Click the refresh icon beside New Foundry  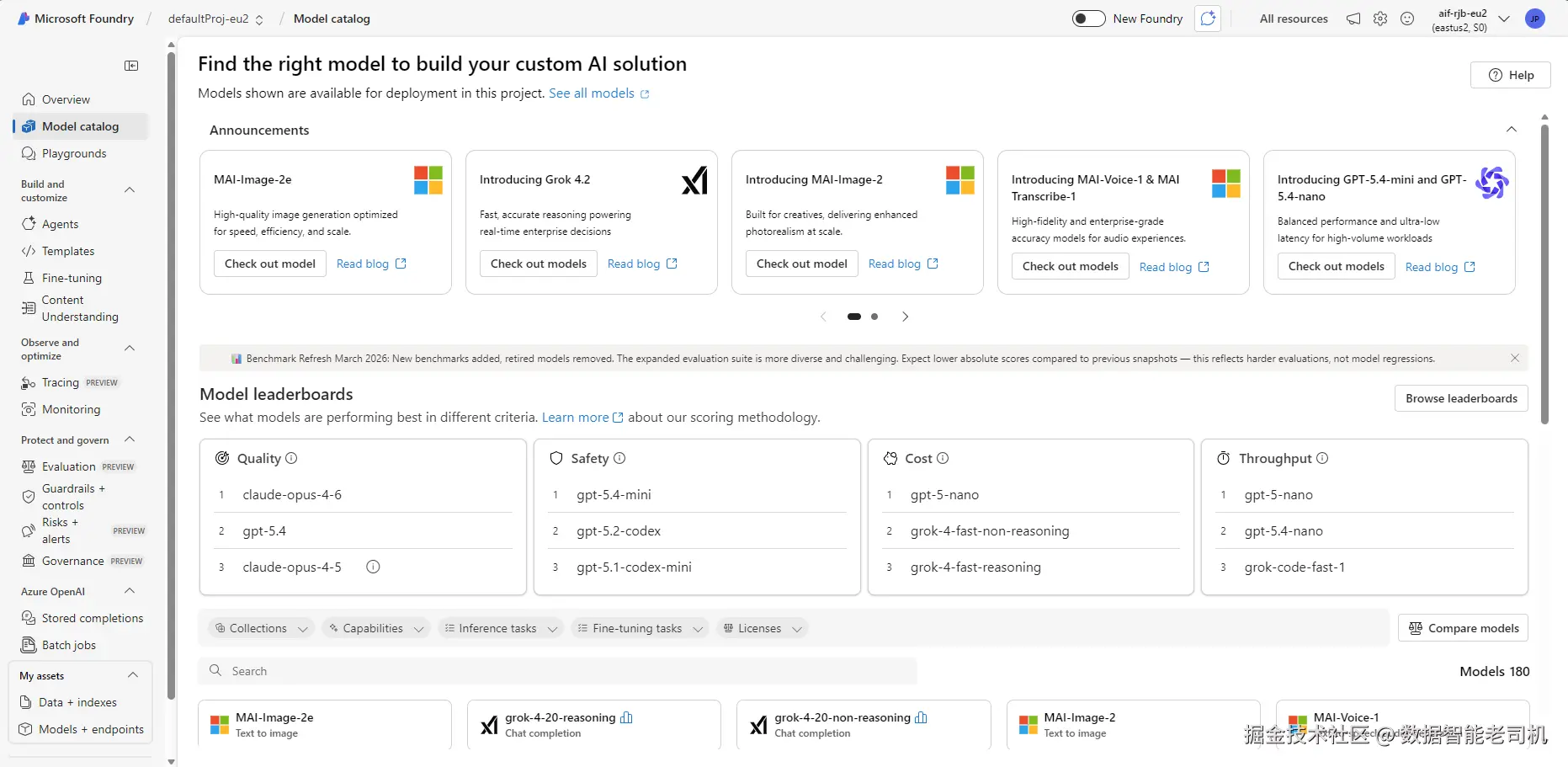tap(1208, 19)
